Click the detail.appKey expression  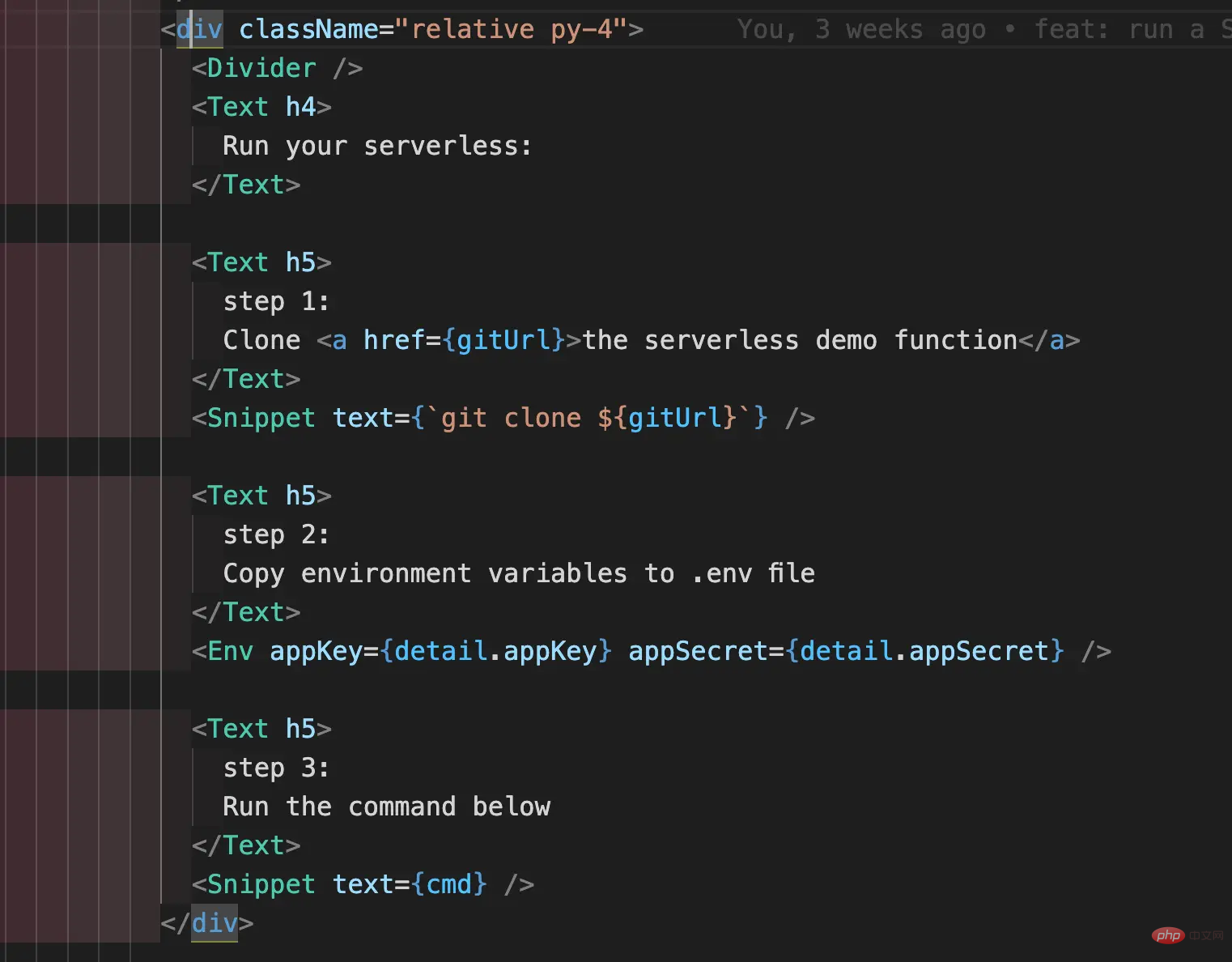pos(495,652)
